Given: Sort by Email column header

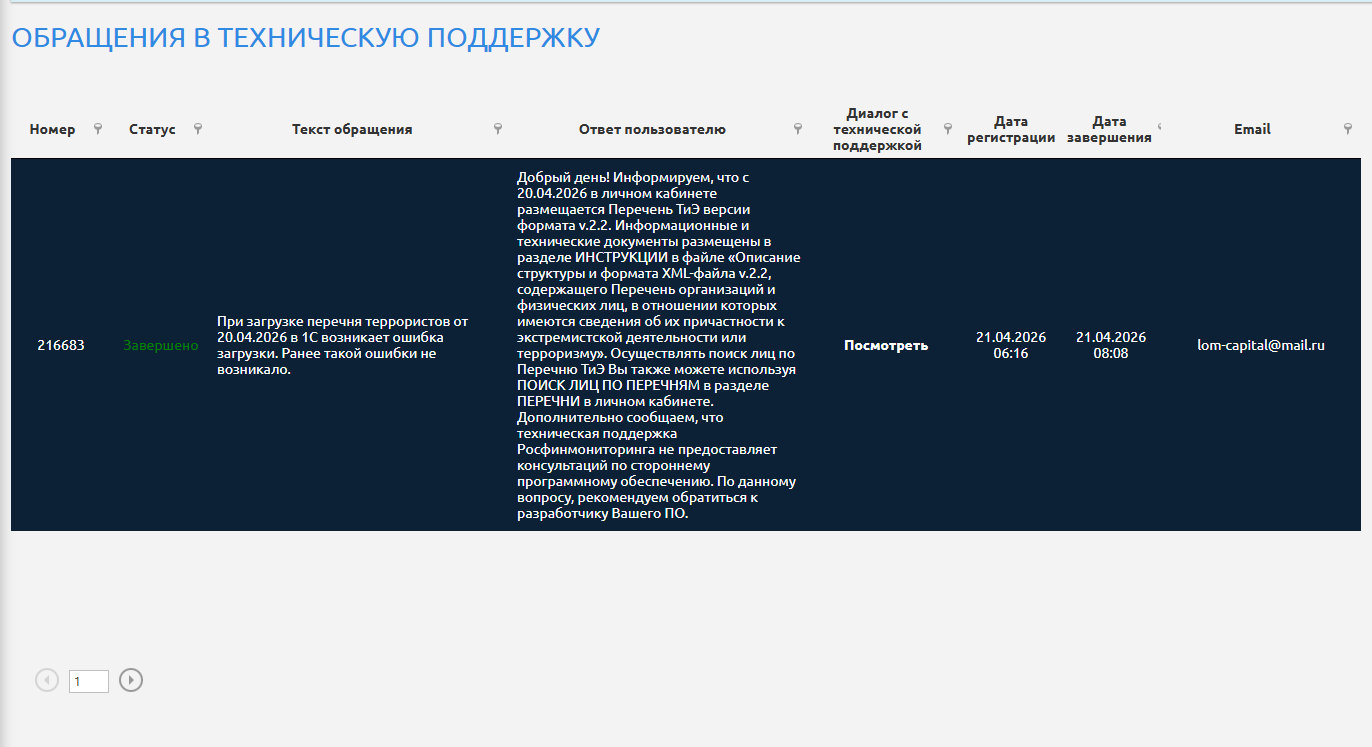Looking at the screenshot, I should click(x=1252, y=129).
